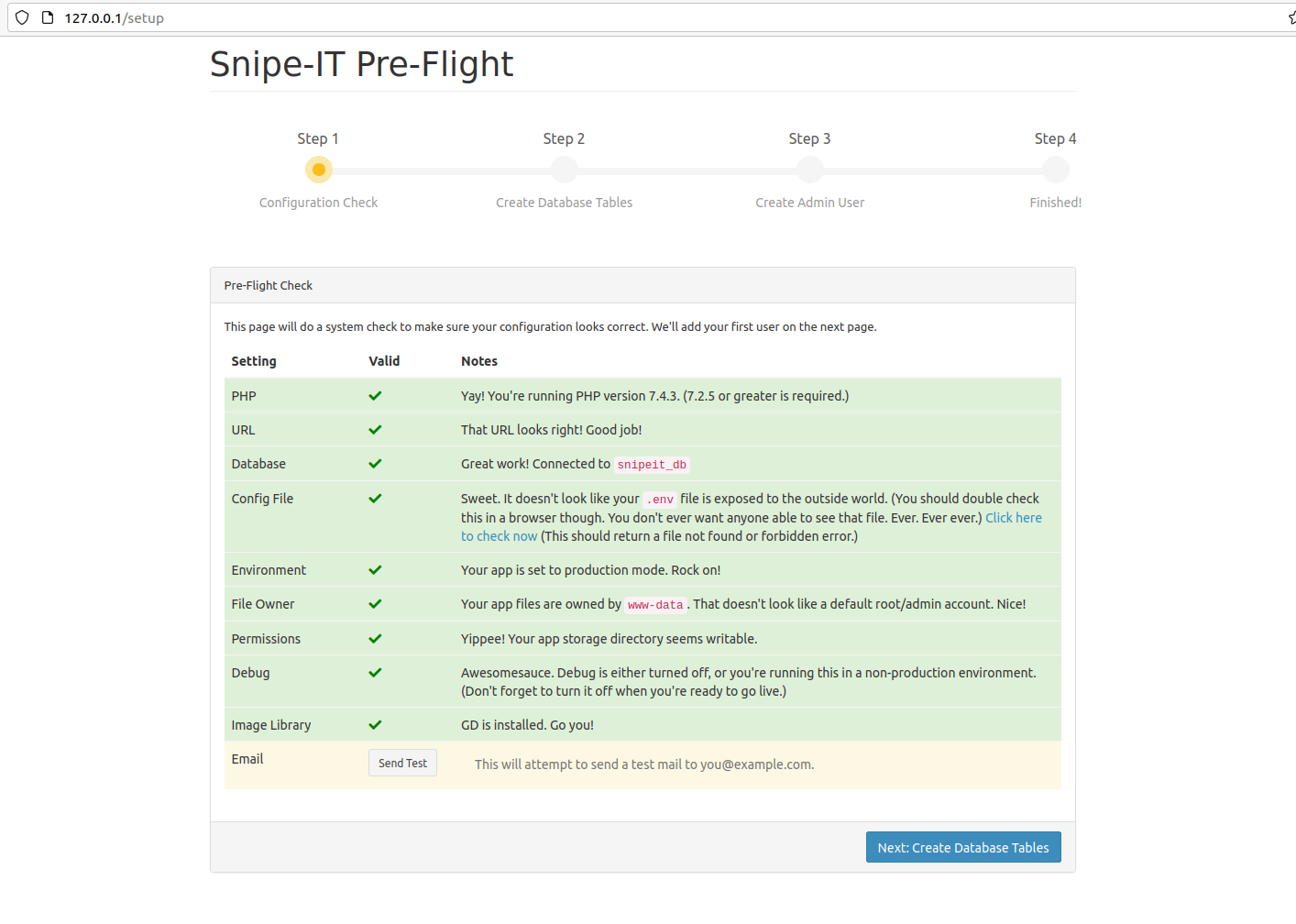Screen dimensions: 1296x924
Task: Click the URL row green checkmark
Action: (375, 430)
